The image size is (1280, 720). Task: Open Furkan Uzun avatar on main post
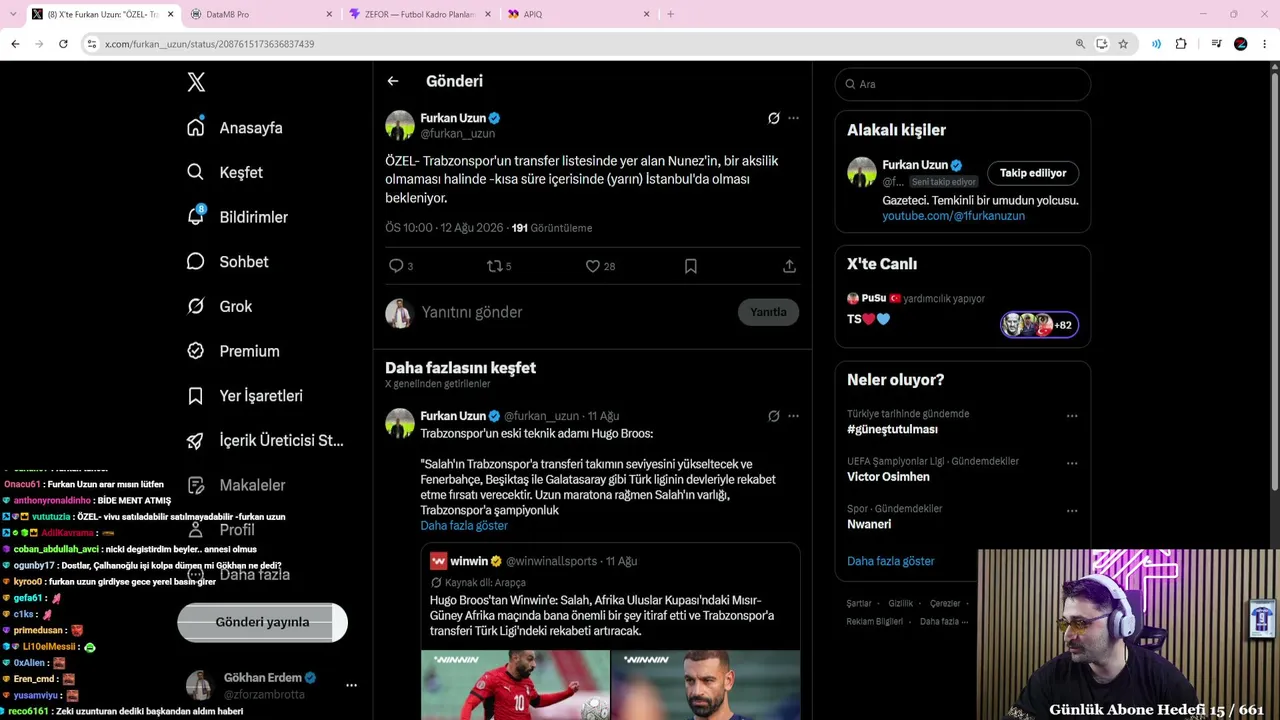click(400, 125)
